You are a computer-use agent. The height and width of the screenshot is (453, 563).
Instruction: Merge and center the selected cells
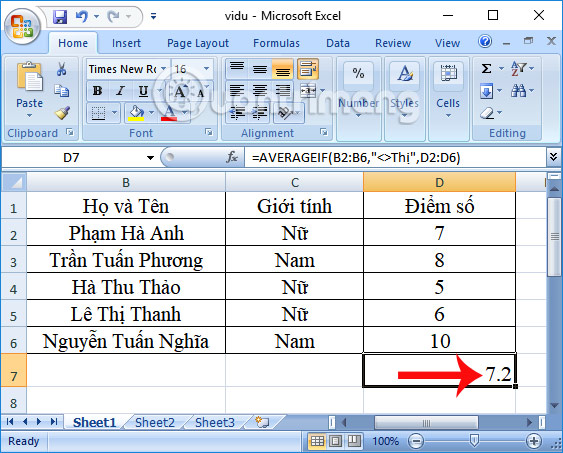click(308, 91)
